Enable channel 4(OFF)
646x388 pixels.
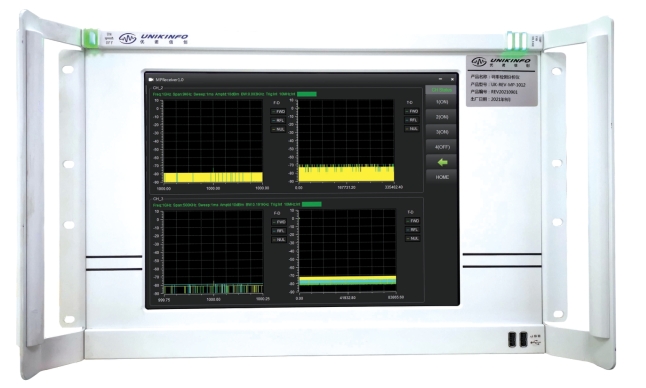point(442,147)
